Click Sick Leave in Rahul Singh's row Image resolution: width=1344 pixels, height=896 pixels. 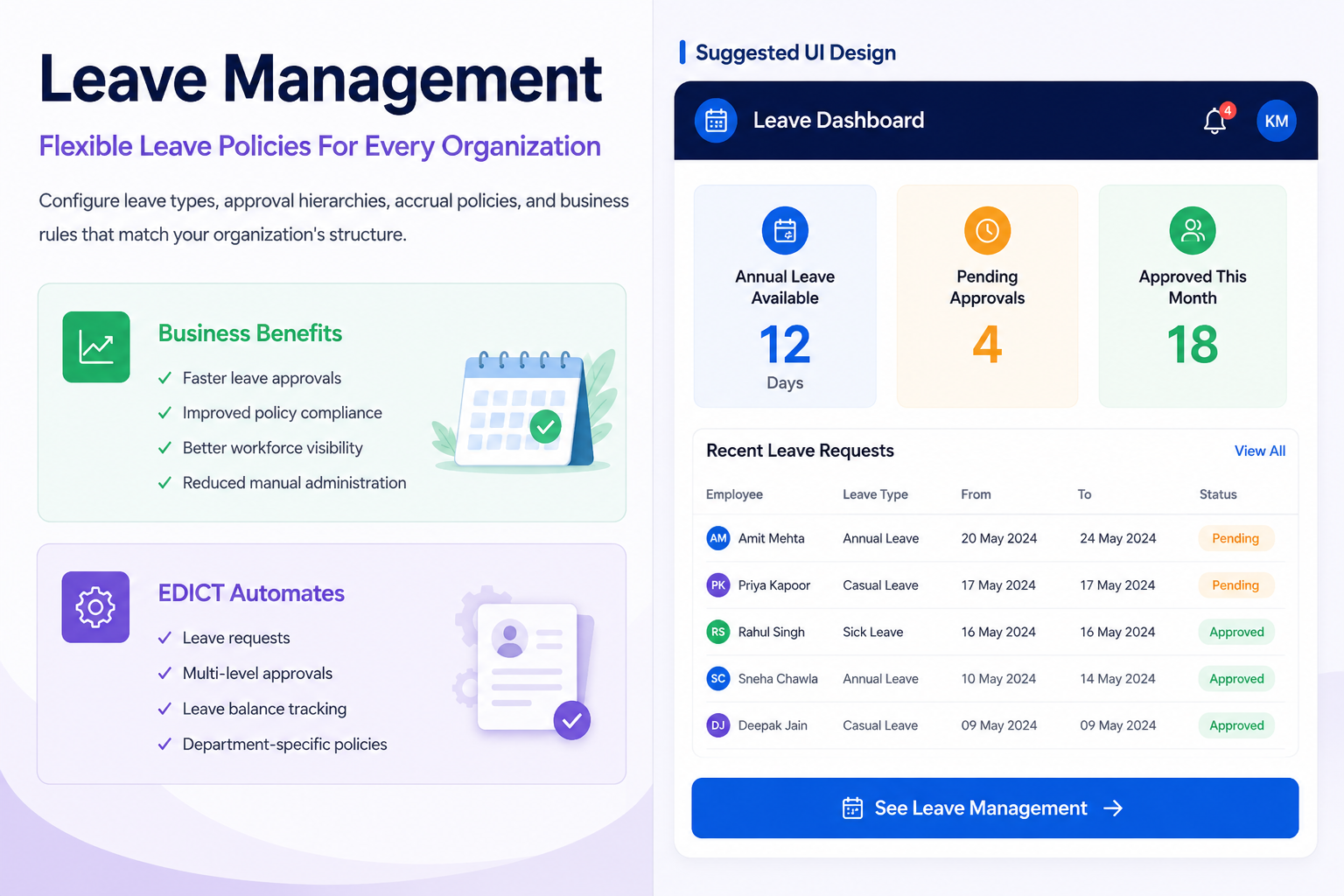coord(872,632)
